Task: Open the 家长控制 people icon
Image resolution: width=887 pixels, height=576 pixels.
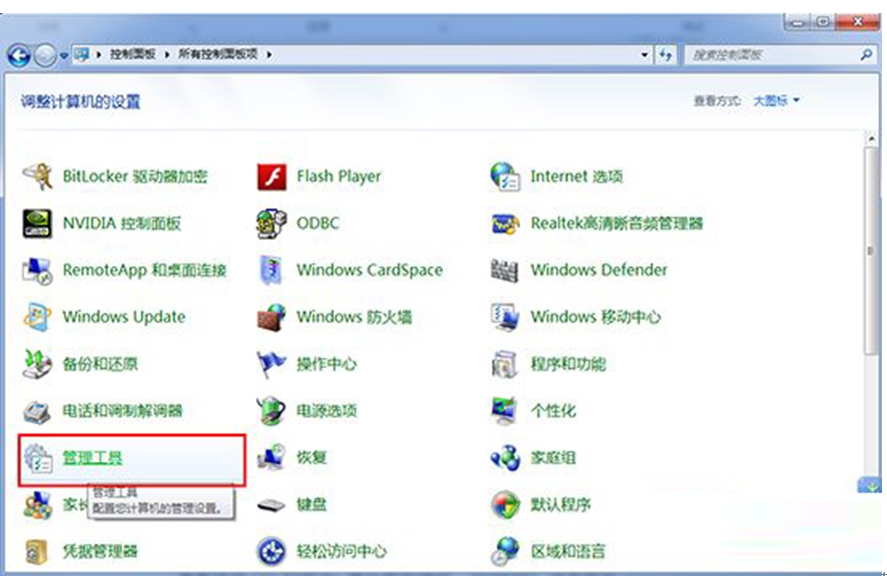Action: pyautogui.click(x=37, y=505)
